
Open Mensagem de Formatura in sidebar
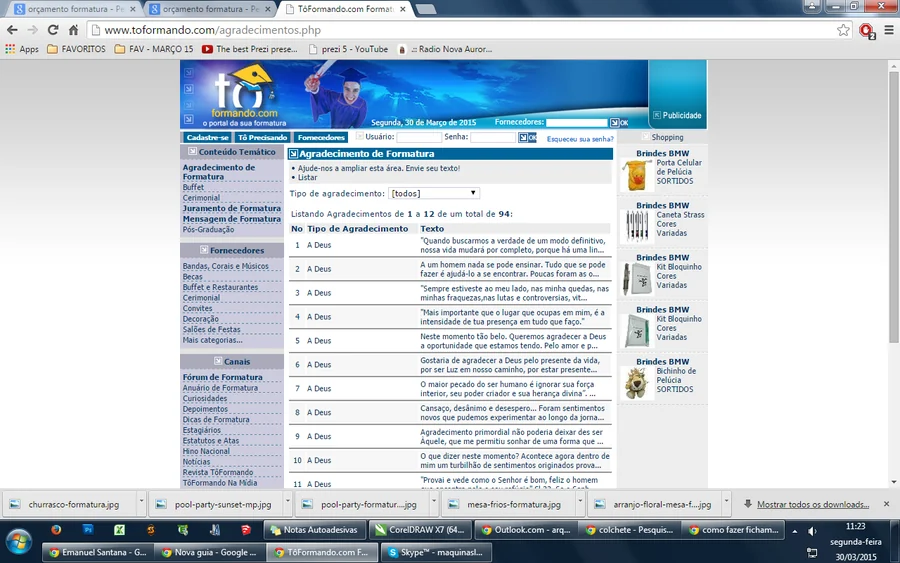tap(231, 219)
